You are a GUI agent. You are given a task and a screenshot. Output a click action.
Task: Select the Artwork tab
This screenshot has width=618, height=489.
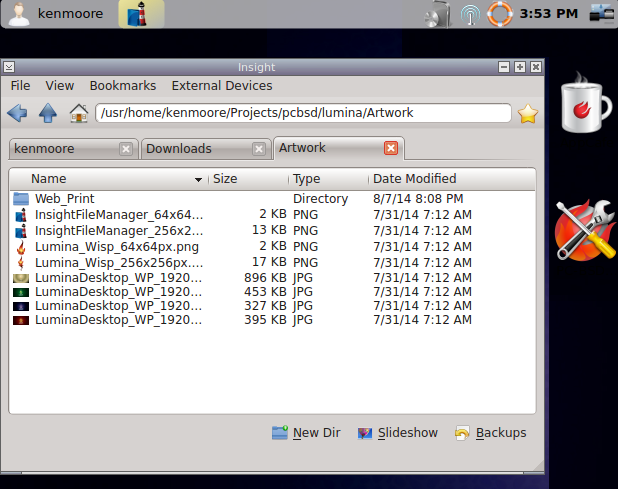point(338,148)
